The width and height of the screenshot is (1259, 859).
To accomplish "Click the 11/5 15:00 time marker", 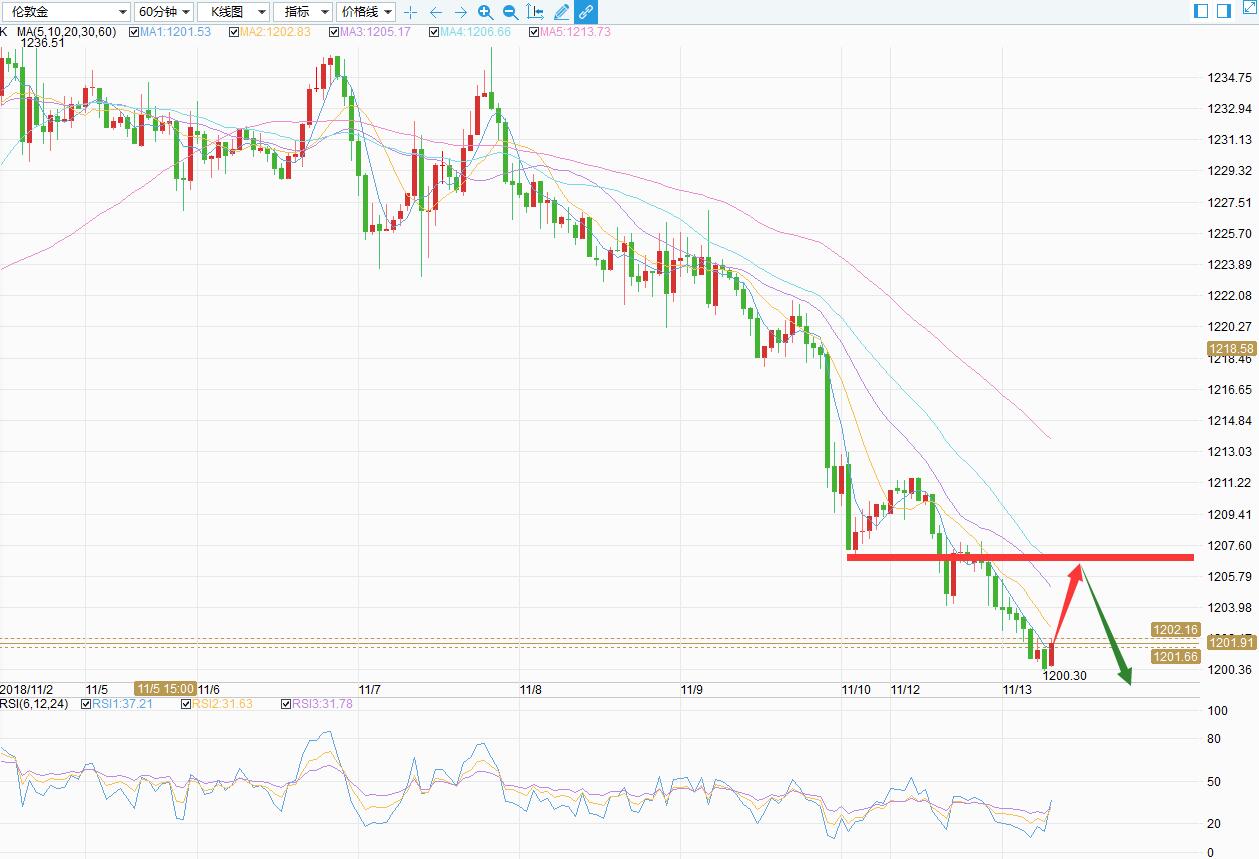I will (x=165, y=689).
